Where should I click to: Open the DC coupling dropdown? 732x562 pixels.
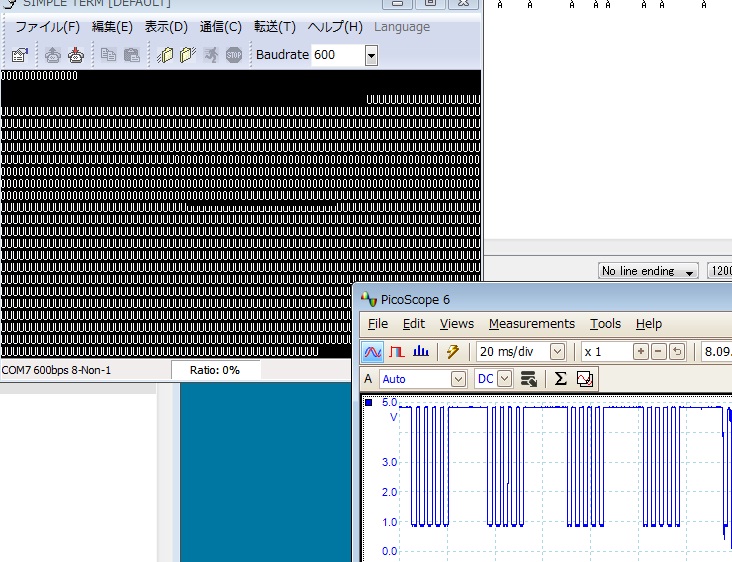pyautogui.click(x=505, y=379)
